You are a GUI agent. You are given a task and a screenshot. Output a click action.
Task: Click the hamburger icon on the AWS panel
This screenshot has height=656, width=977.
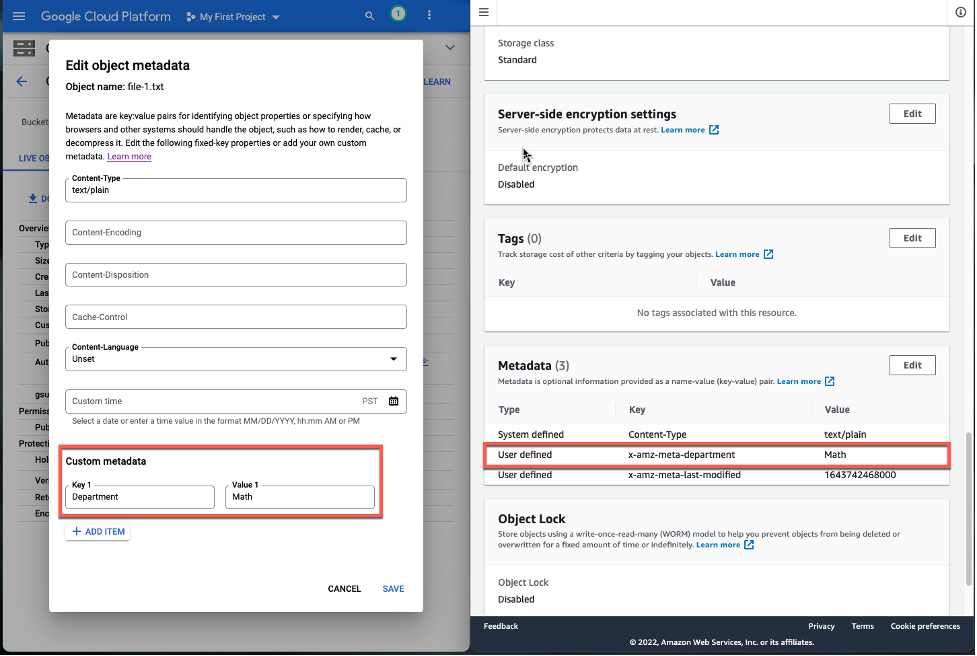(483, 12)
